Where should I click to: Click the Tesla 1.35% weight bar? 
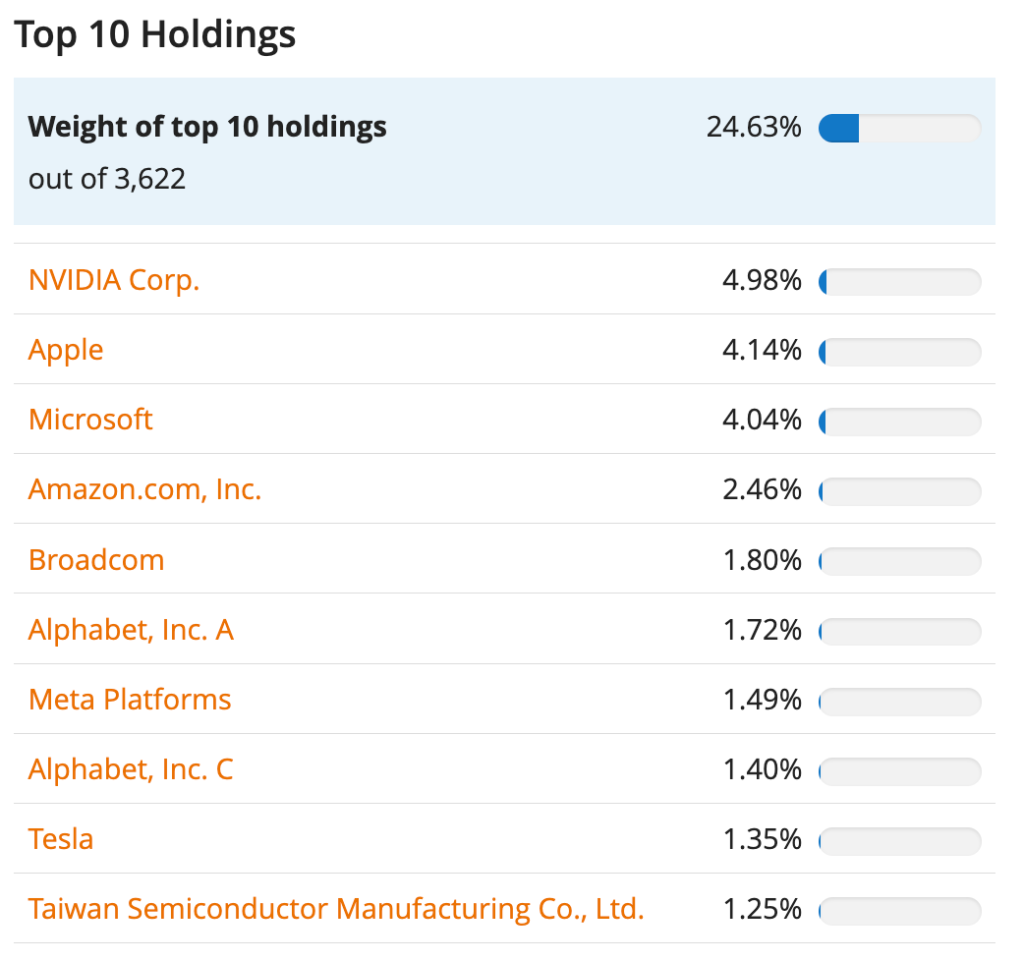pos(899,840)
